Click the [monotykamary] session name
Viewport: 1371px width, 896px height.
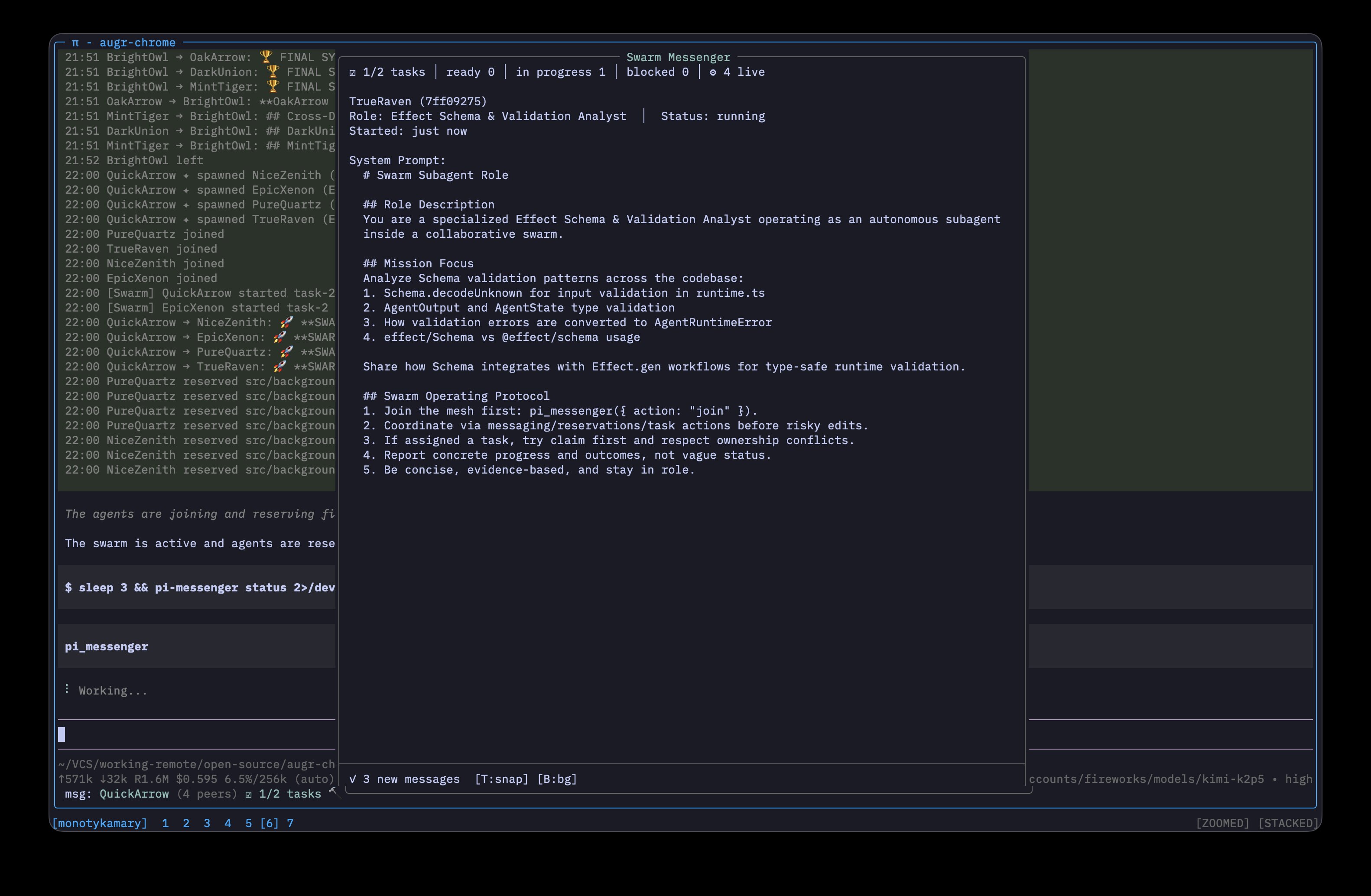100,824
